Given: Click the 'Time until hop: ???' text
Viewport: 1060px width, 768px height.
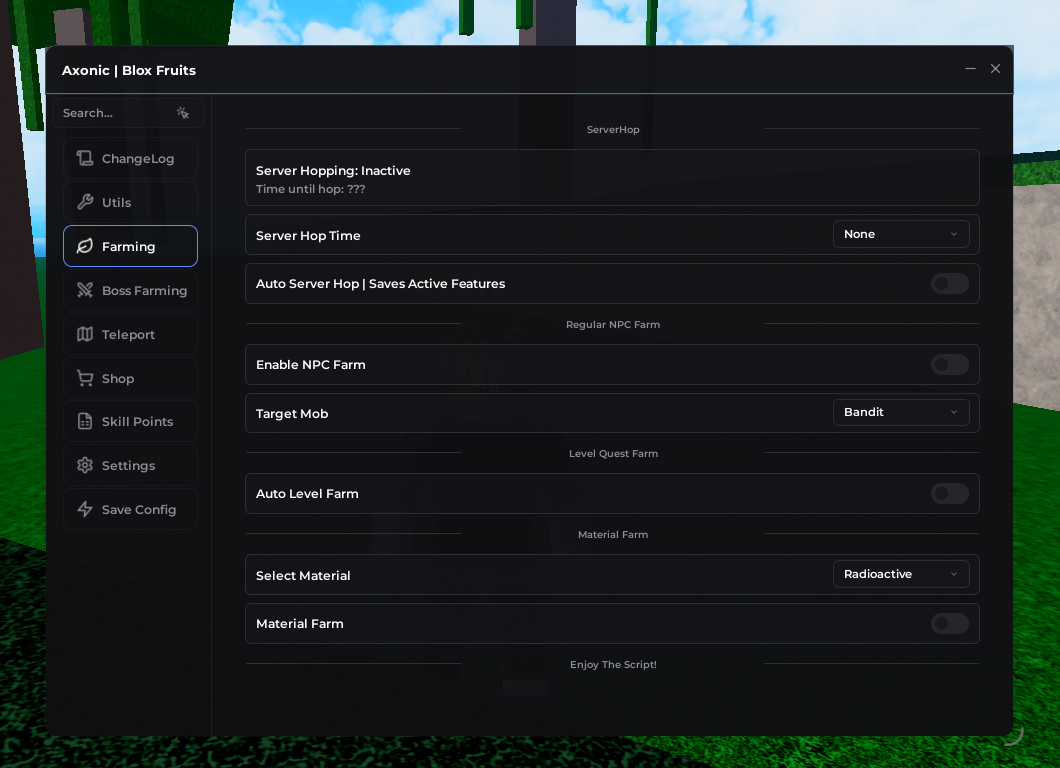Looking at the screenshot, I should (x=310, y=189).
